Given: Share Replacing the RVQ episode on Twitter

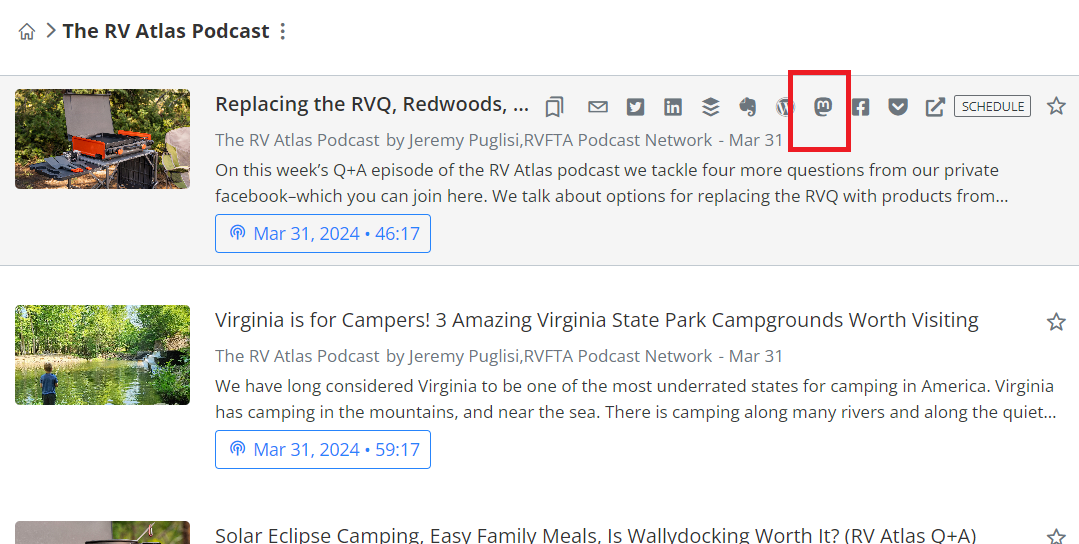Looking at the screenshot, I should [x=635, y=107].
